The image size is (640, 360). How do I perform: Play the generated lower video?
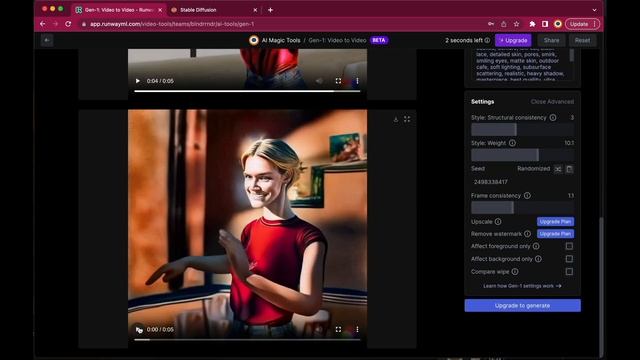139,329
